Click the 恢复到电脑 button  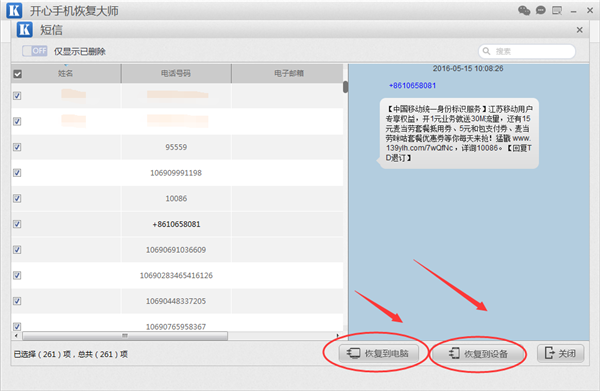coord(378,353)
